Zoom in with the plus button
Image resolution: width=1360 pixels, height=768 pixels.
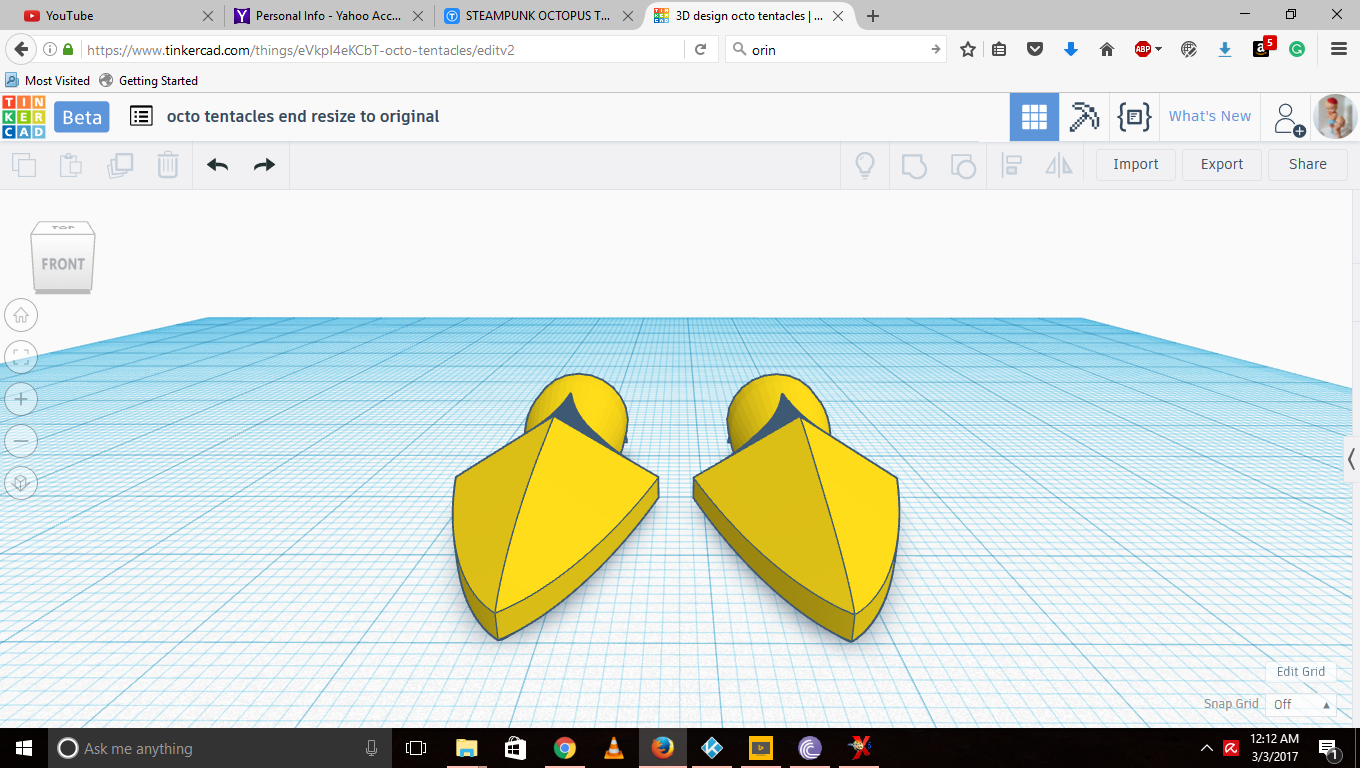[x=21, y=399]
